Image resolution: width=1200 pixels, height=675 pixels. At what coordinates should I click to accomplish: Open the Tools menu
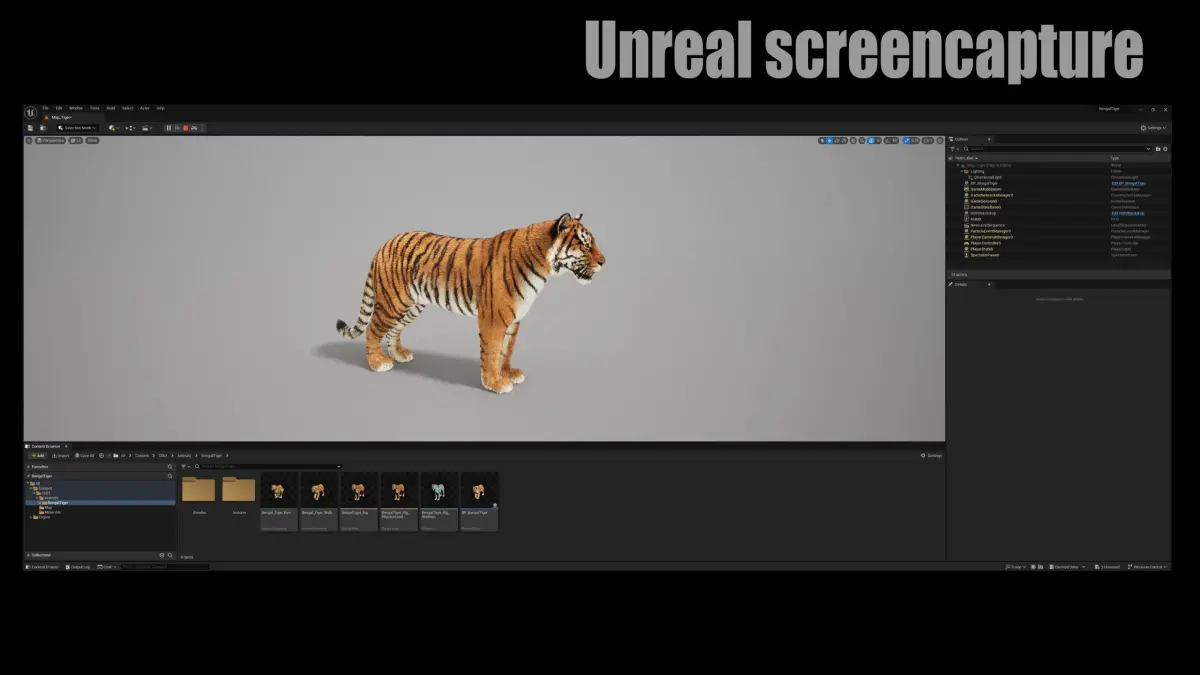94,108
